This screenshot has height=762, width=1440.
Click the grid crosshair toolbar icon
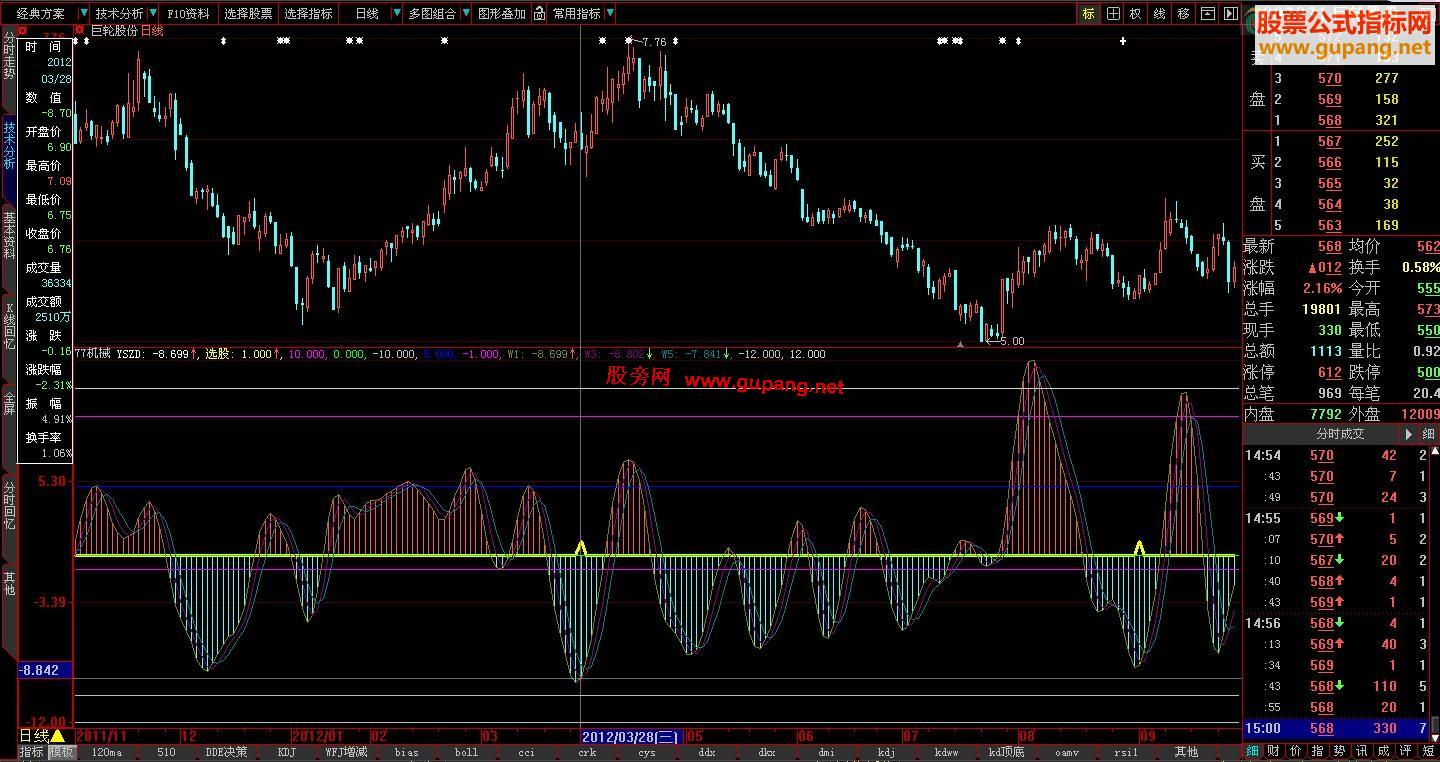[x=1112, y=14]
